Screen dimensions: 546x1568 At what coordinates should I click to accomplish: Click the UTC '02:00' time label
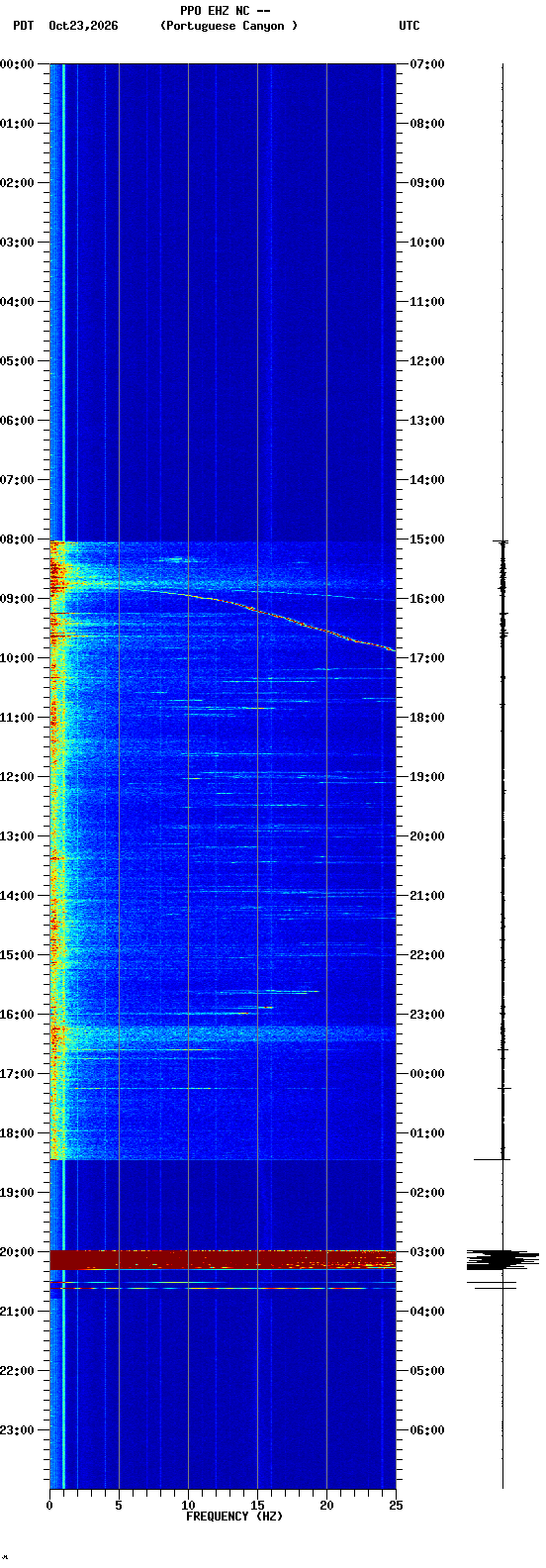point(427,1193)
